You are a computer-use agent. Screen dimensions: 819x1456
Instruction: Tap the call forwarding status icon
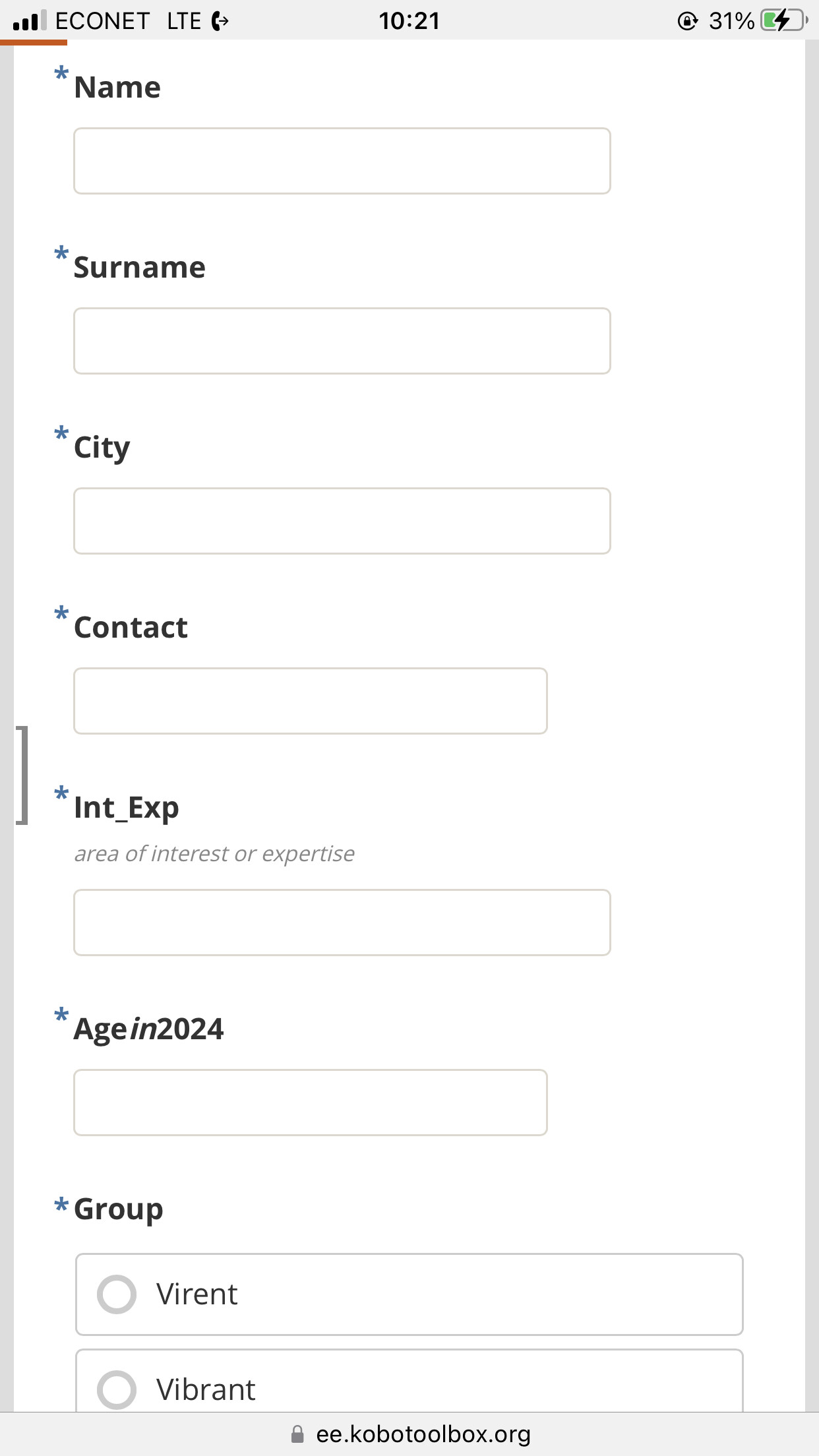(x=220, y=21)
